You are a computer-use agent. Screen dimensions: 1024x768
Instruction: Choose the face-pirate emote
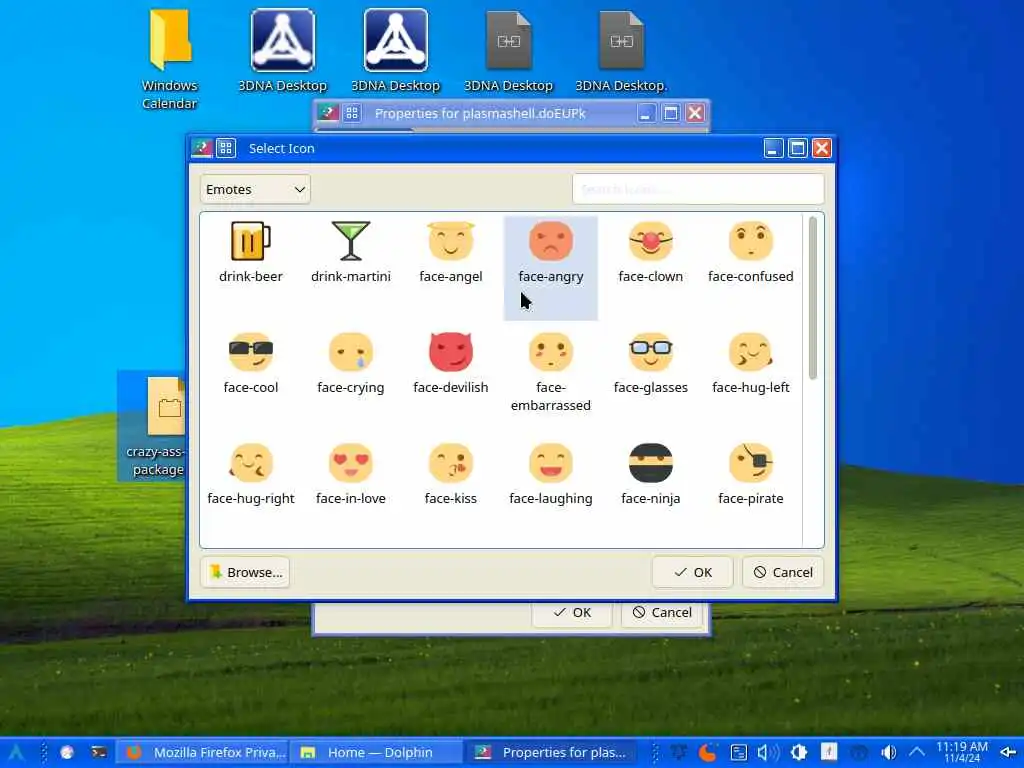750,474
